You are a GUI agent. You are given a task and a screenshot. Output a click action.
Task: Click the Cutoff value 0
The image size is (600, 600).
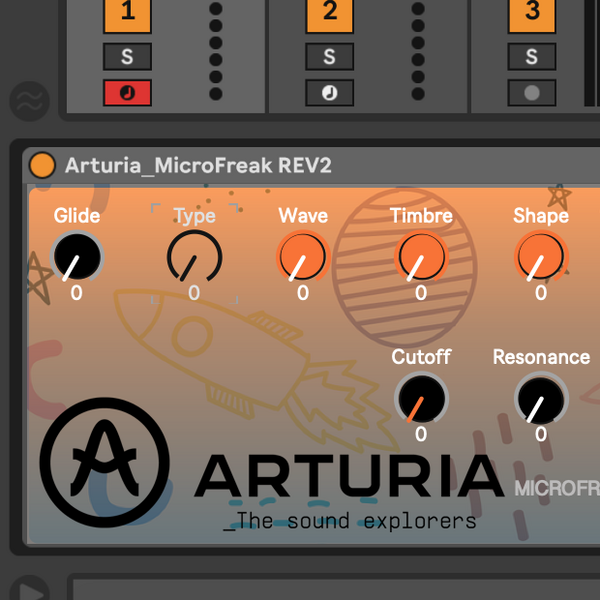[421, 434]
